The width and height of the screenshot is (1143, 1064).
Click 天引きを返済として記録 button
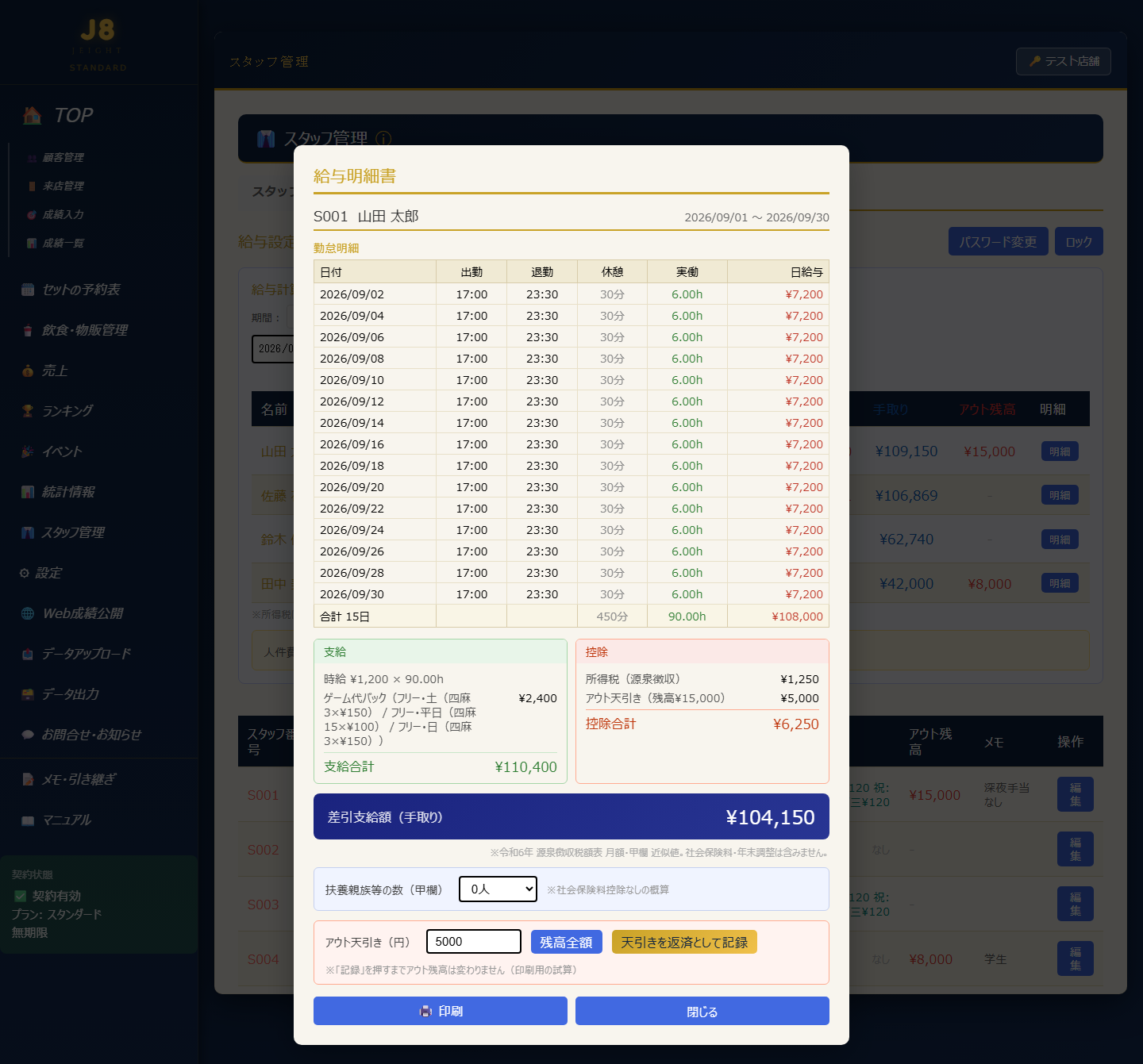point(684,942)
